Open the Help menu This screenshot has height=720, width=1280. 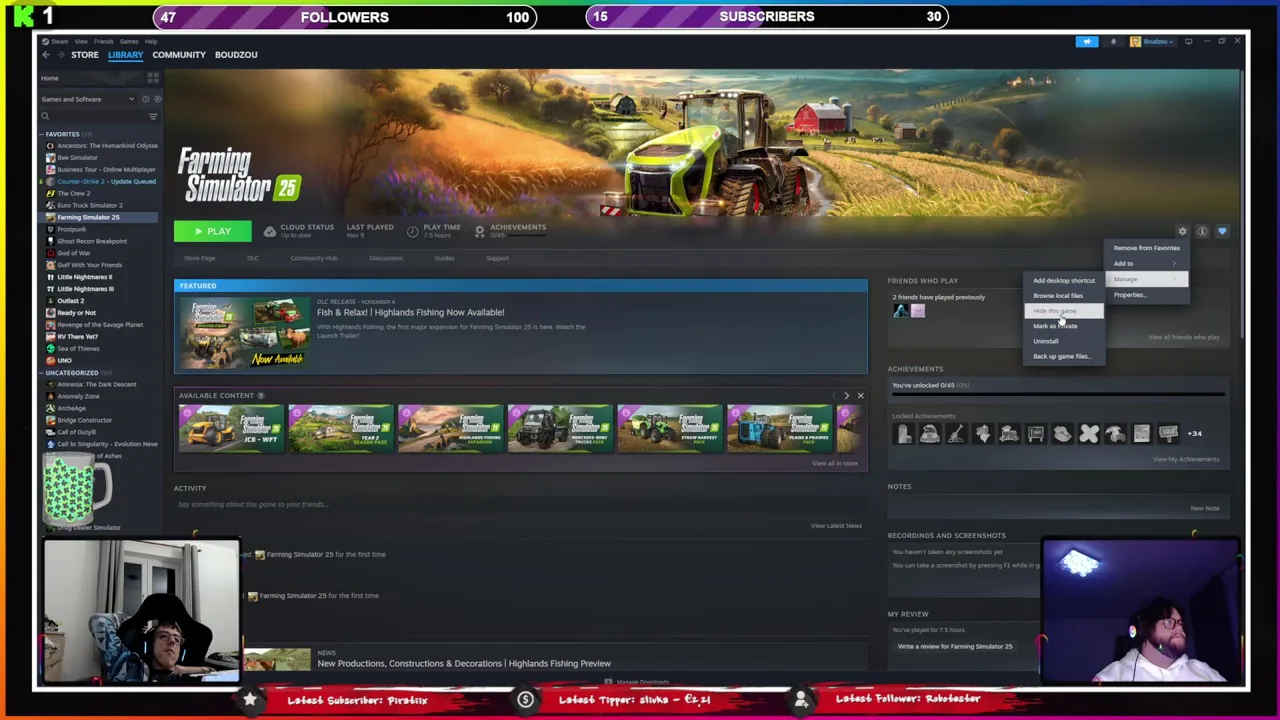coord(150,41)
